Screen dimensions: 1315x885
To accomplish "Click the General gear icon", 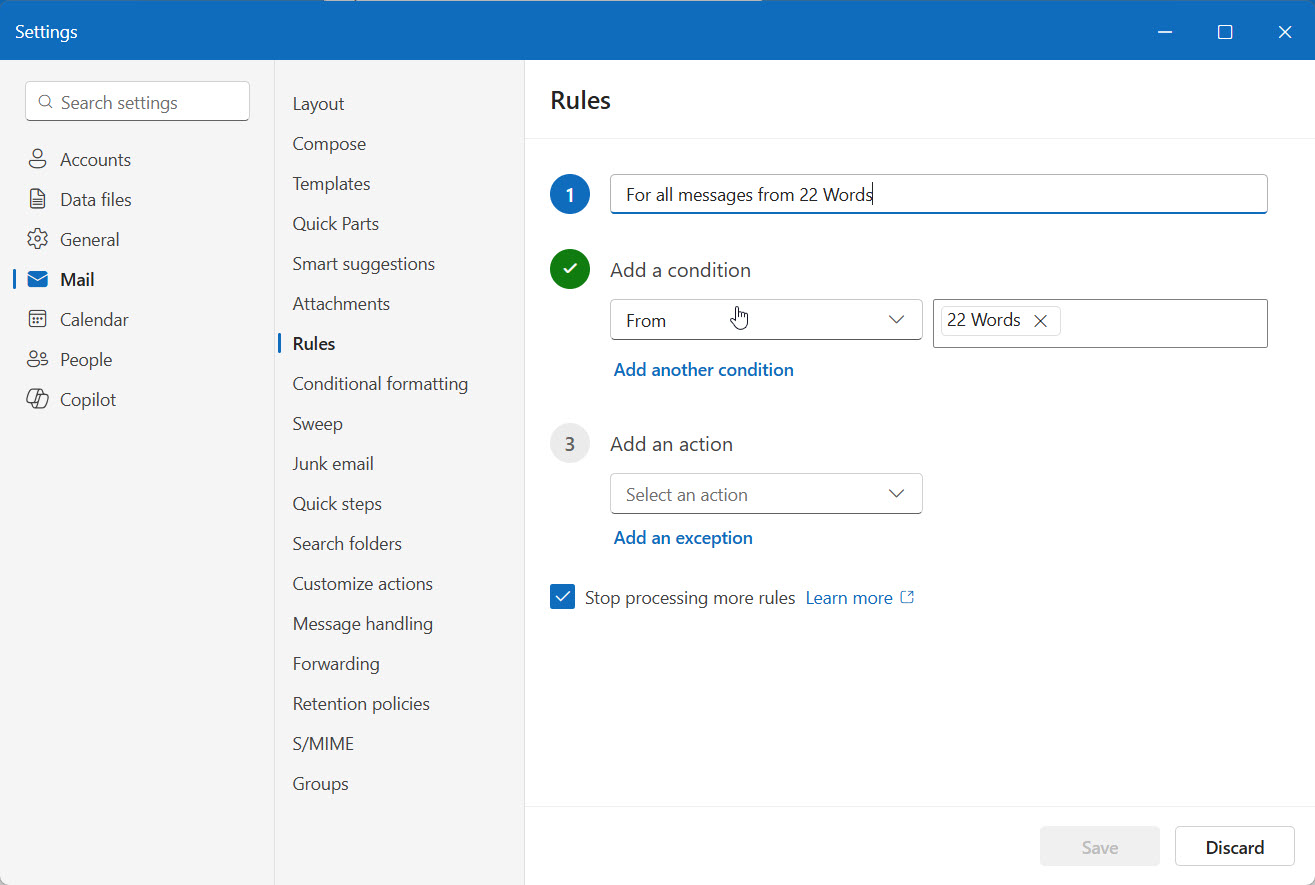I will point(38,239).
